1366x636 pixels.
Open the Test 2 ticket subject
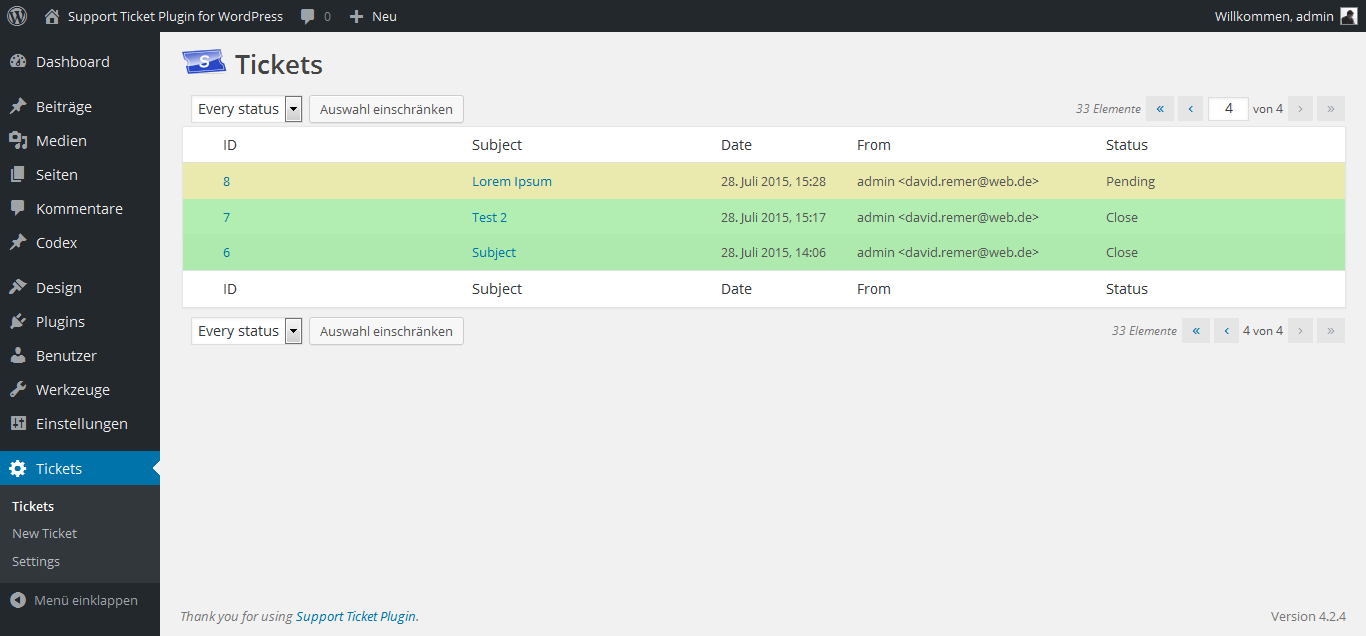[490, 217]
